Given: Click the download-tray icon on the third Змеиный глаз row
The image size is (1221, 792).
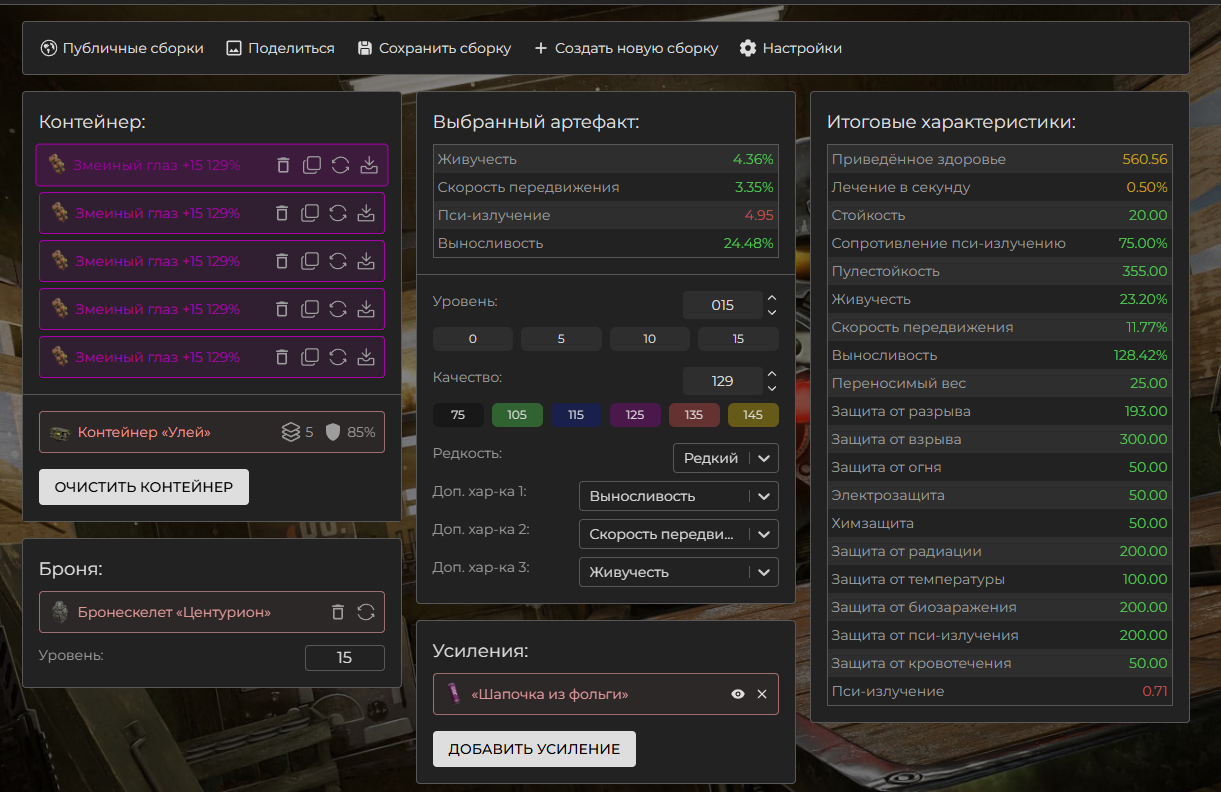Looking at the screenshot, I should (x=366, y=261).
